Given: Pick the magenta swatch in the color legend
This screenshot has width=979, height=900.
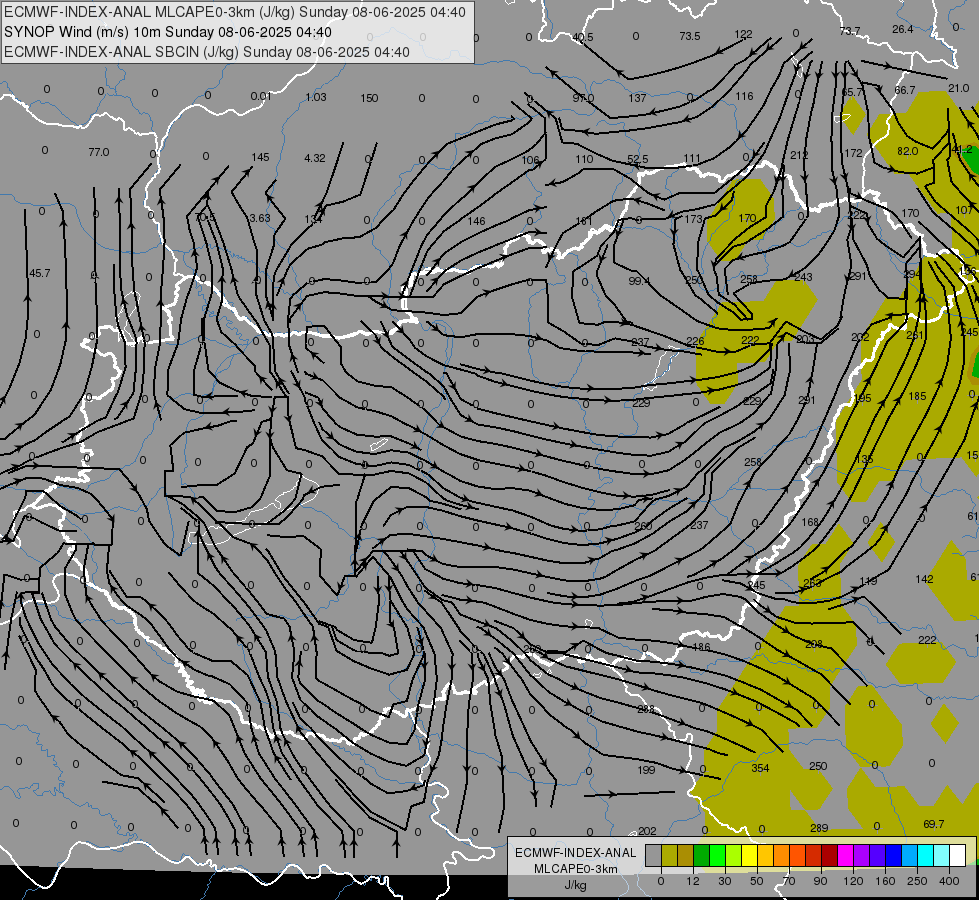Looking at the screenshot, I should click(x=846, y=855).
